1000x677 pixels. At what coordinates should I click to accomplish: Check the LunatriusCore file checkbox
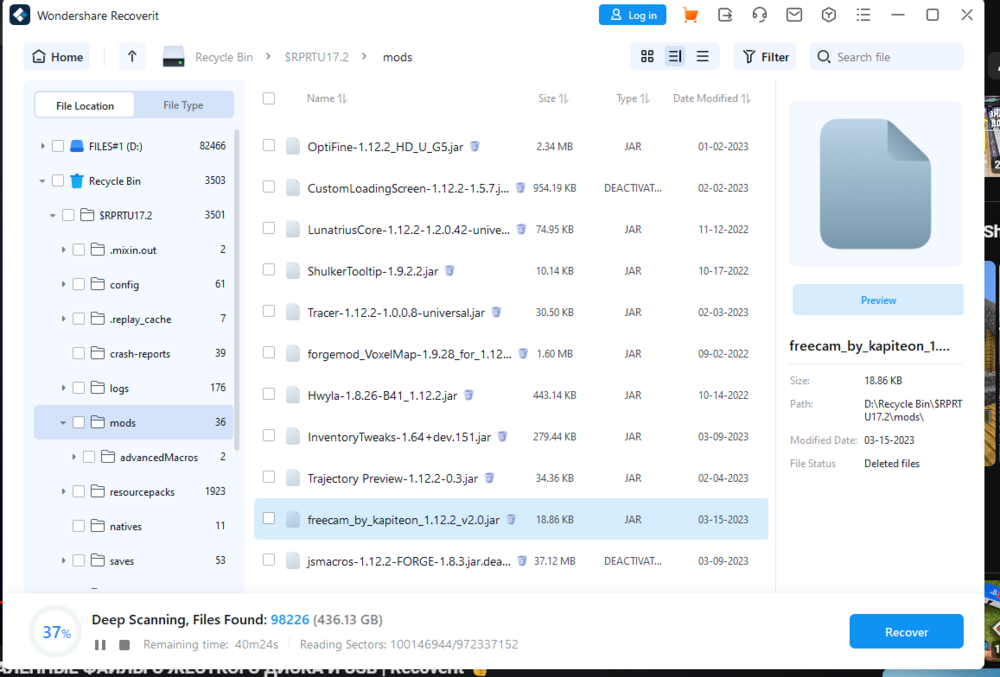click(x=269, y=229)
